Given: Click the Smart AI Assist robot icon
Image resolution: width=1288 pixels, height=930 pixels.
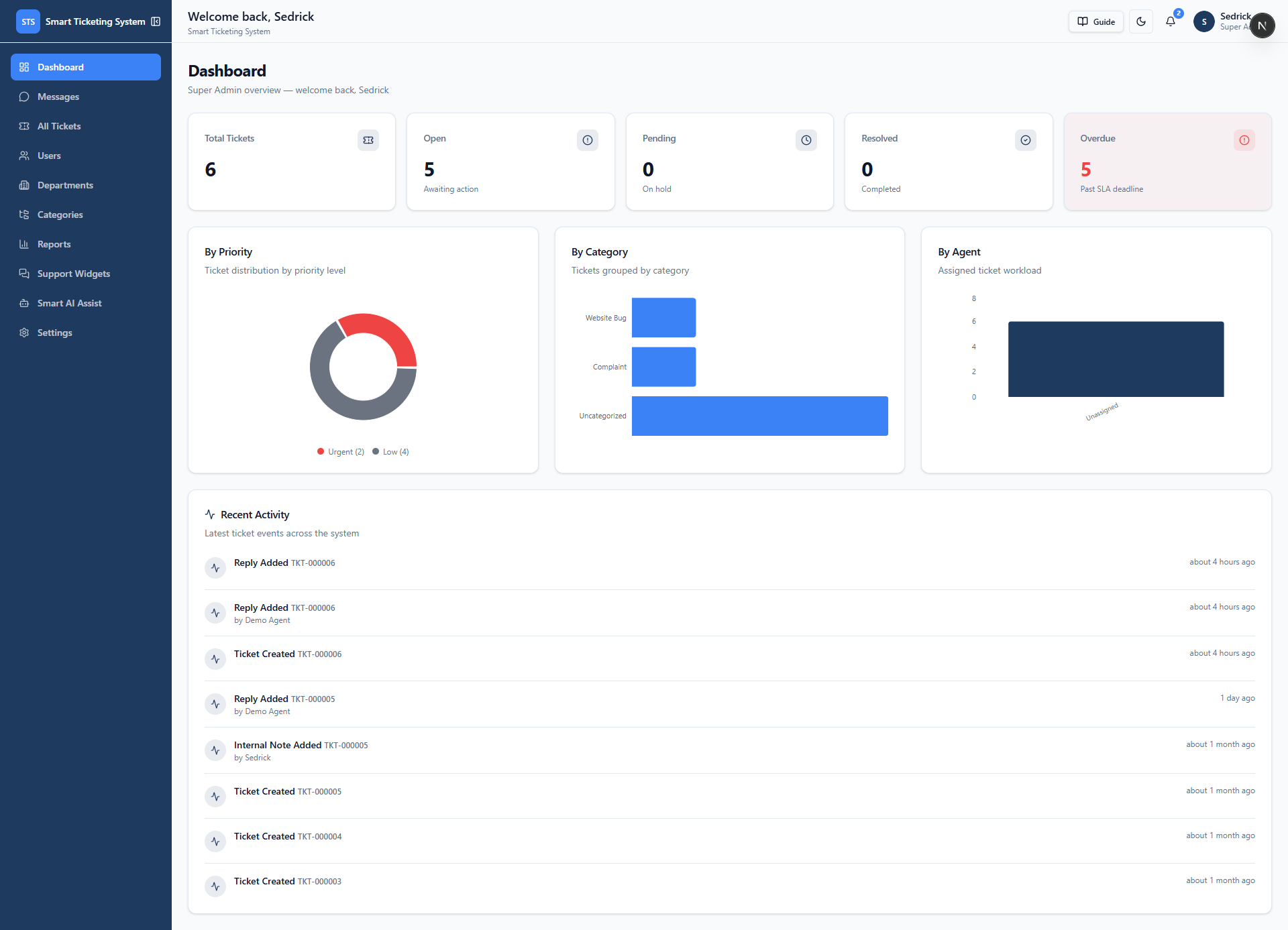Looking at the screenshot, I should 24,303.
